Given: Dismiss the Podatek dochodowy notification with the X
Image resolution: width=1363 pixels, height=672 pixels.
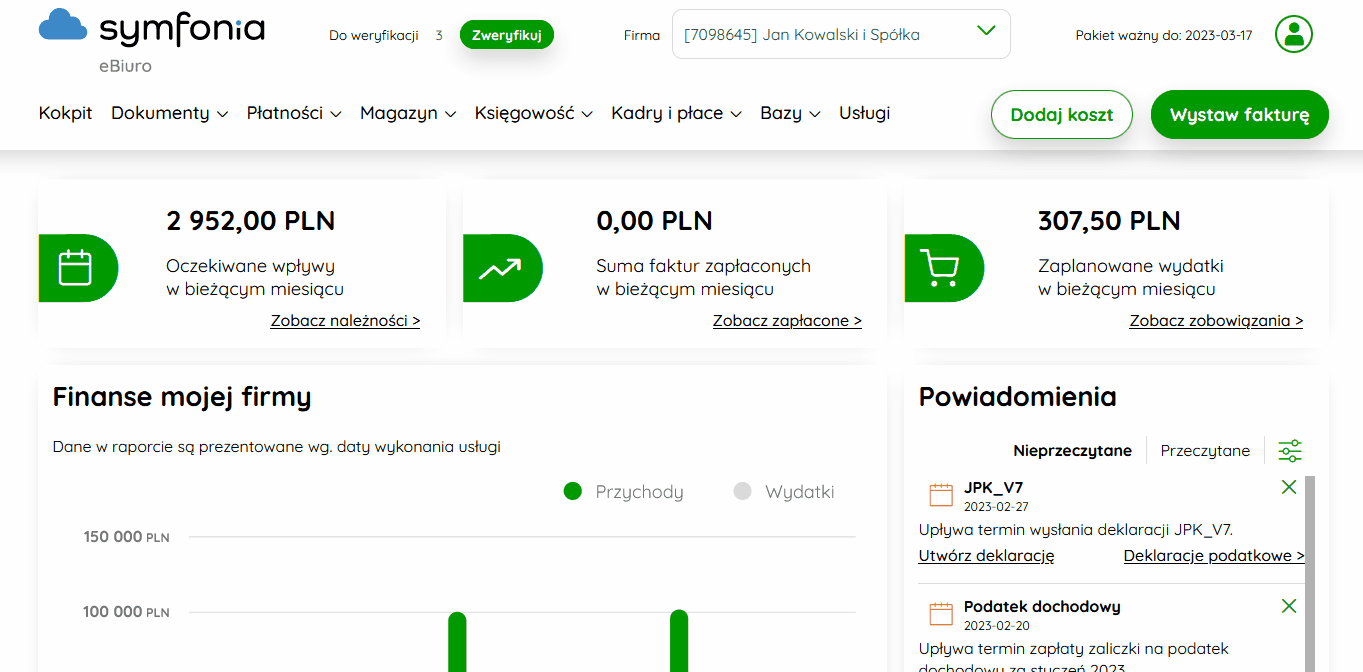Looking at the screenshot, I should click(1288, 606).
